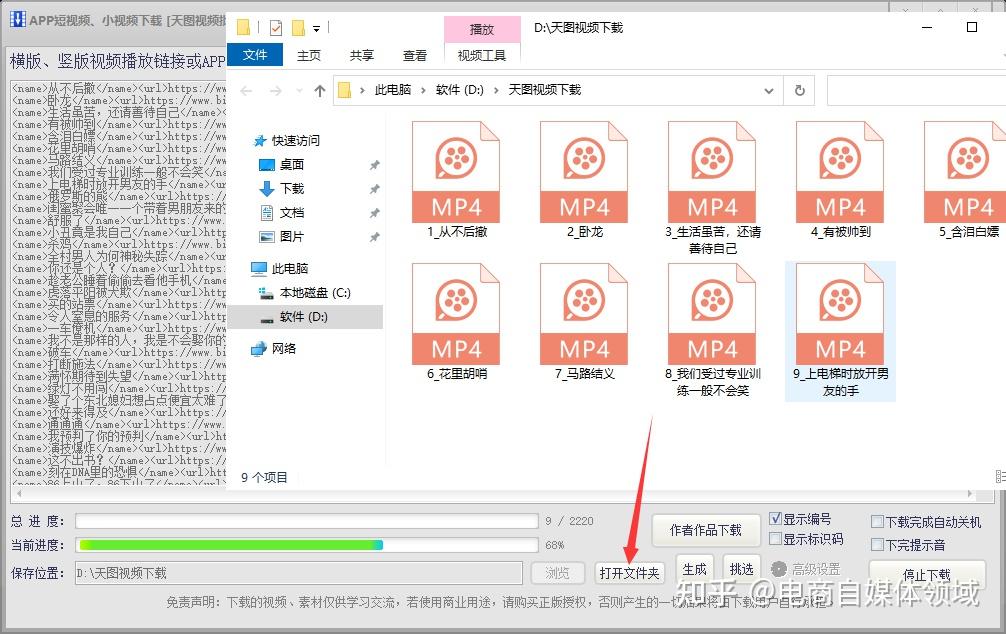Open 快速访问 in the navigation pane

(x=287, y=141)
